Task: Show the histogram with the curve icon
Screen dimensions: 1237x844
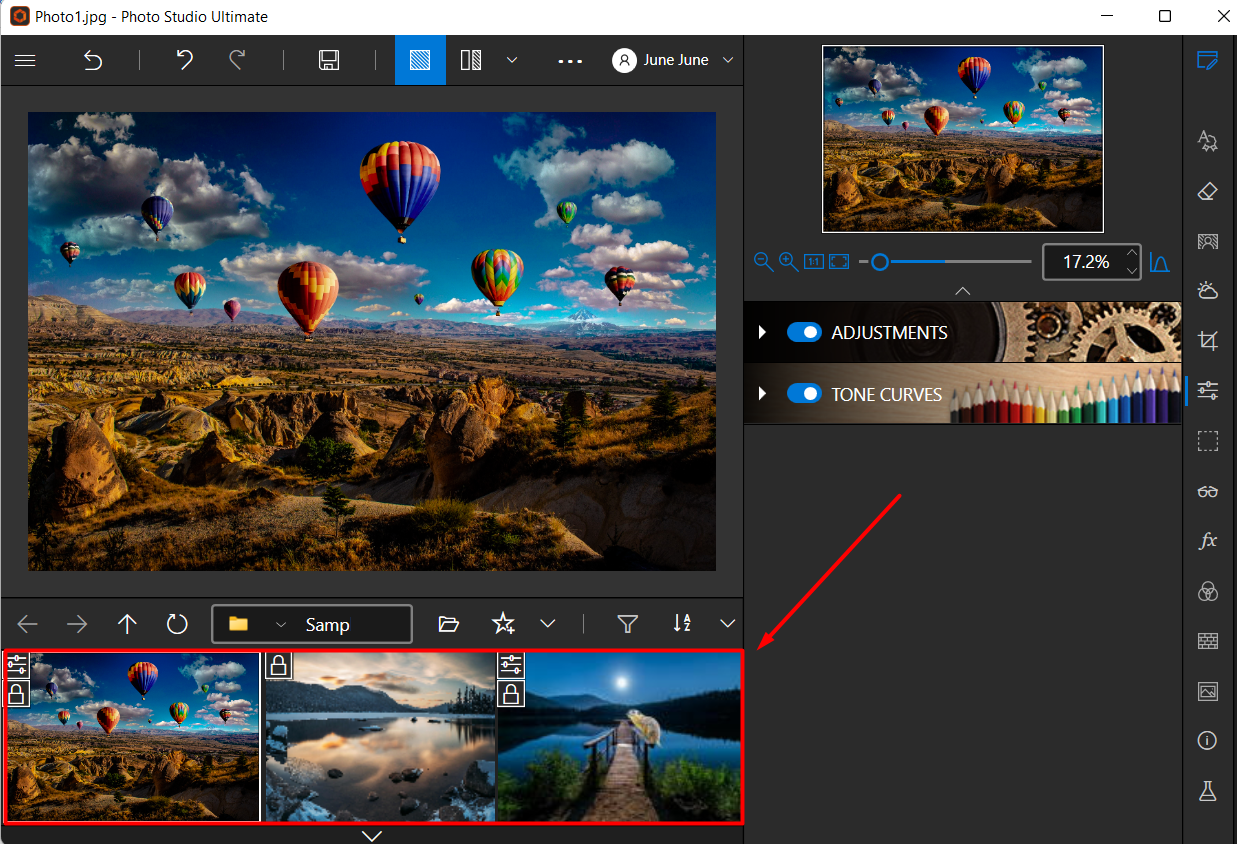Action: [x=1159, y=262]
